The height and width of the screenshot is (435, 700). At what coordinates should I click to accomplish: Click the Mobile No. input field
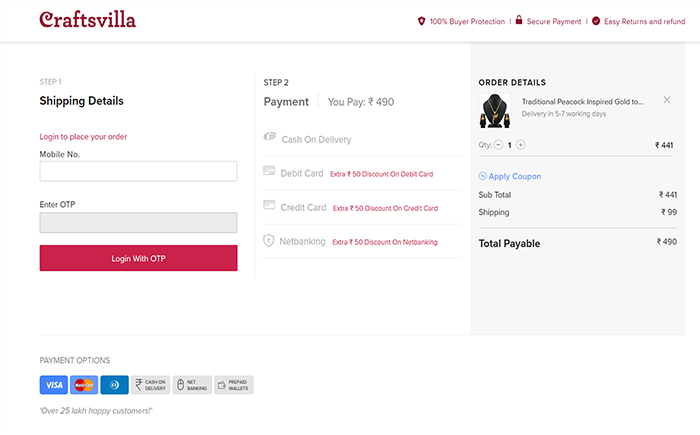(x=138, y=171)
